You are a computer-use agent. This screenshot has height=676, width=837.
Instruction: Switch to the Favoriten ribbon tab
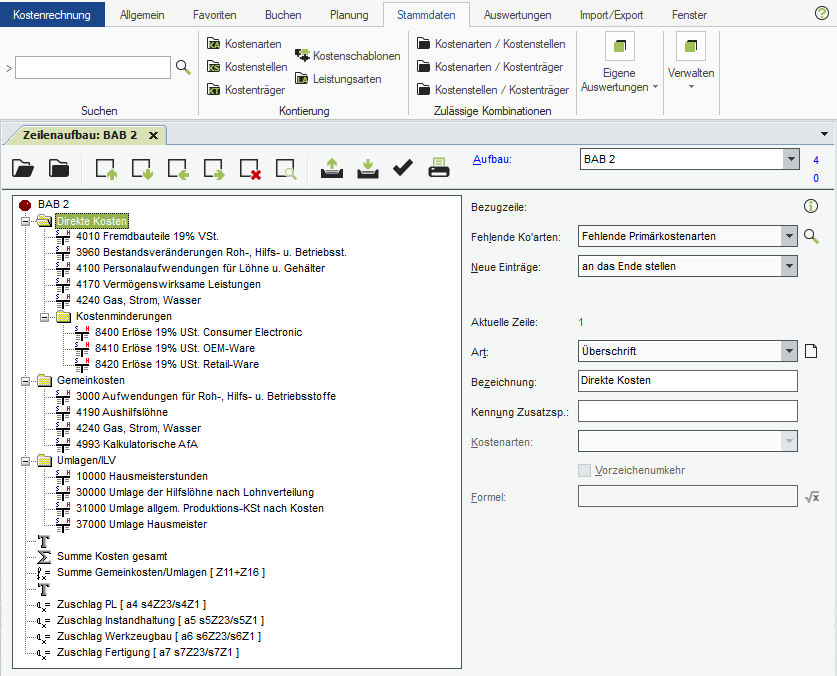coord(215,15)
